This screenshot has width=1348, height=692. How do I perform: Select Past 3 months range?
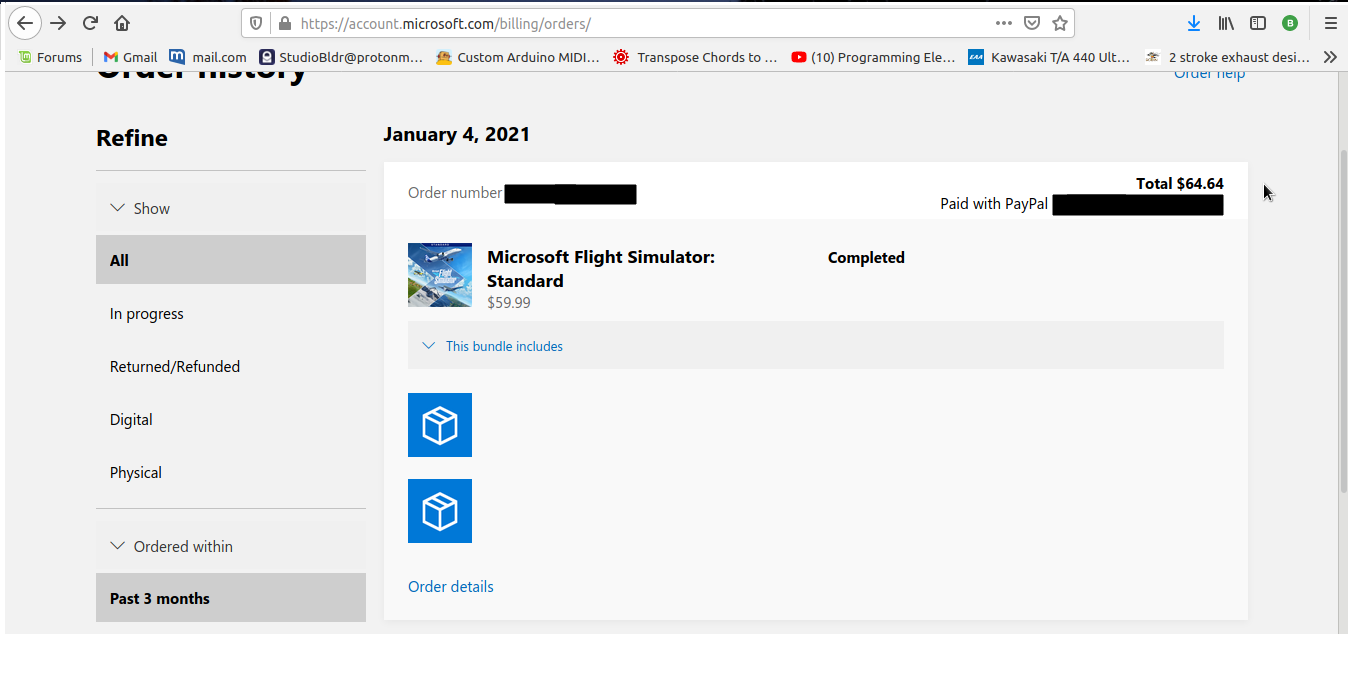coord(231,598)
